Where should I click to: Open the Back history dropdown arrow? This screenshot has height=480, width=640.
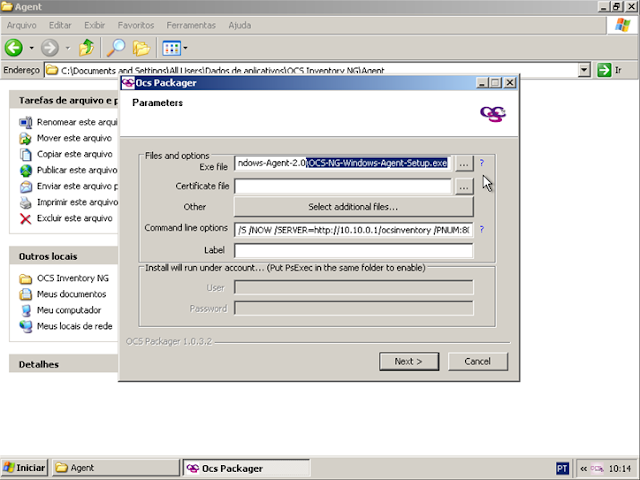tap(31, 48)
